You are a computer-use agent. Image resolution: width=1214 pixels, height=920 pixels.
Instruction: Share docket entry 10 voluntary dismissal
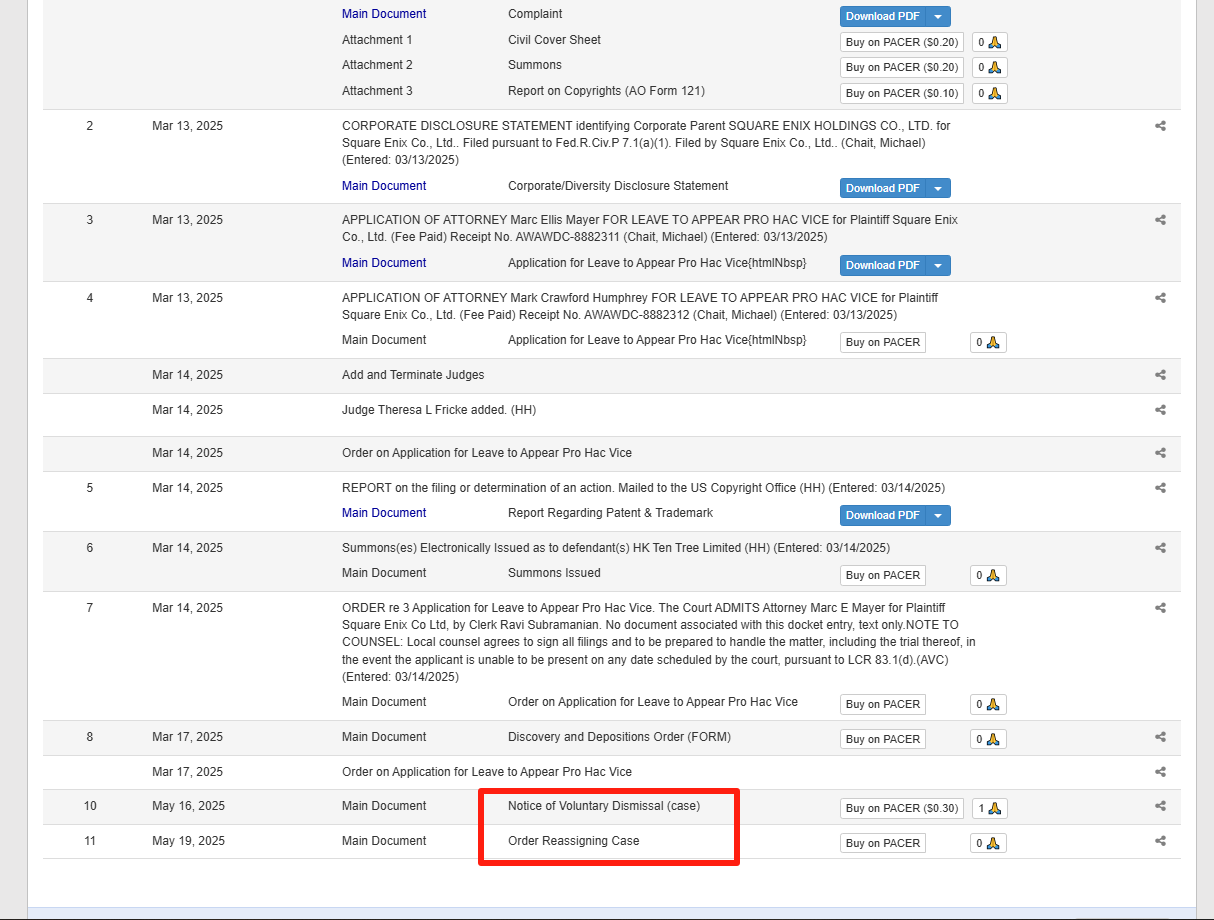[1160, 806]
